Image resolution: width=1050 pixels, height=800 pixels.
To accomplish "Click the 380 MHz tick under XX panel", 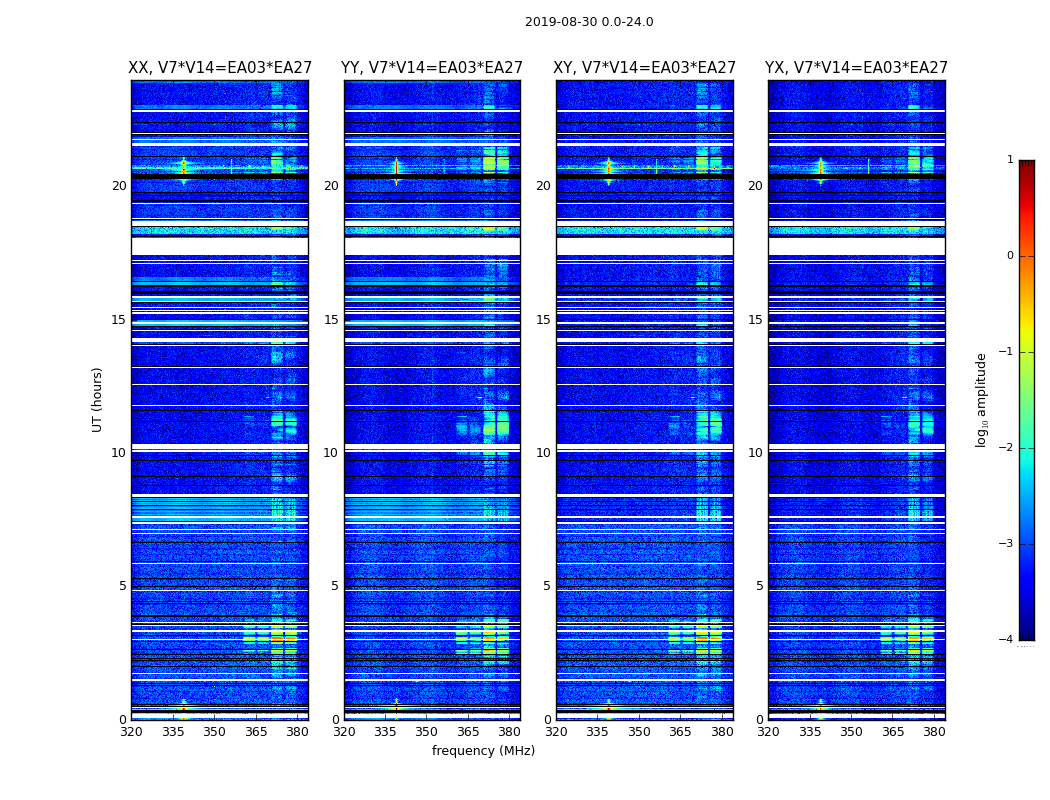I will click(x=297, y=732).
